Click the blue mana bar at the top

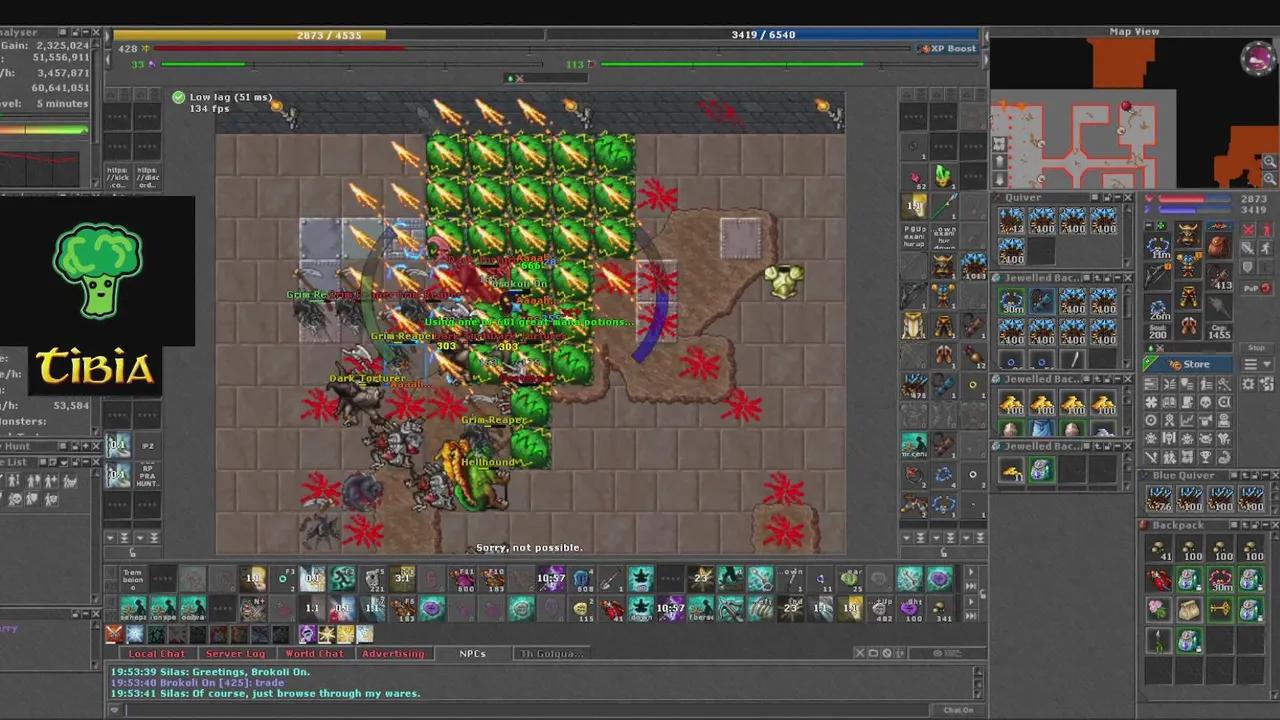(x=763, y=35)
